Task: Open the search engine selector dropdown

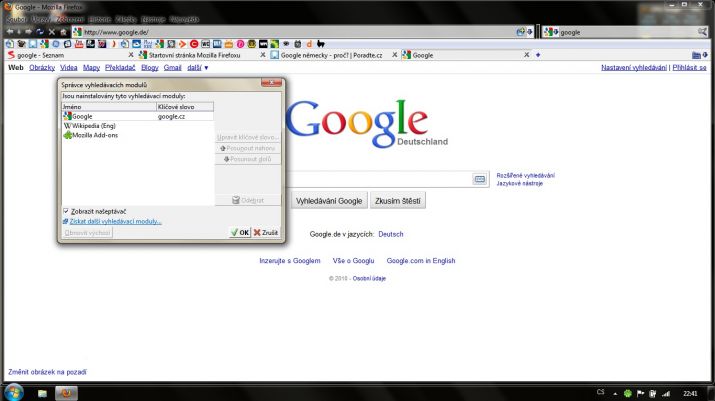Action: tap(551, 32)
